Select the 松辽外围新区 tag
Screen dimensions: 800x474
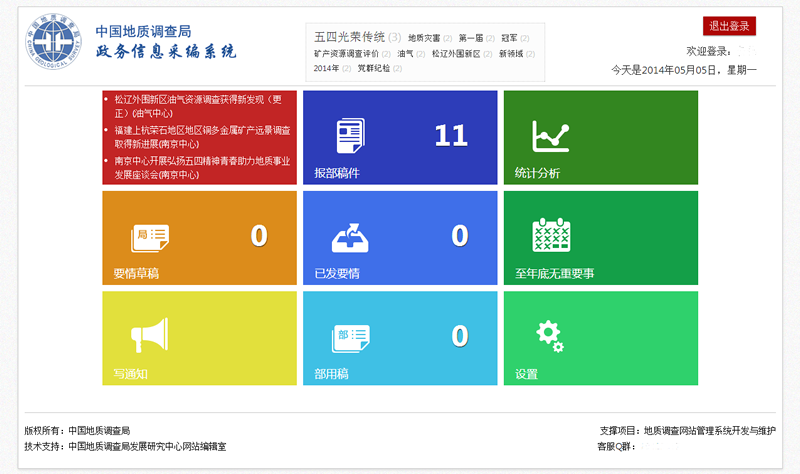pos(456,54)
